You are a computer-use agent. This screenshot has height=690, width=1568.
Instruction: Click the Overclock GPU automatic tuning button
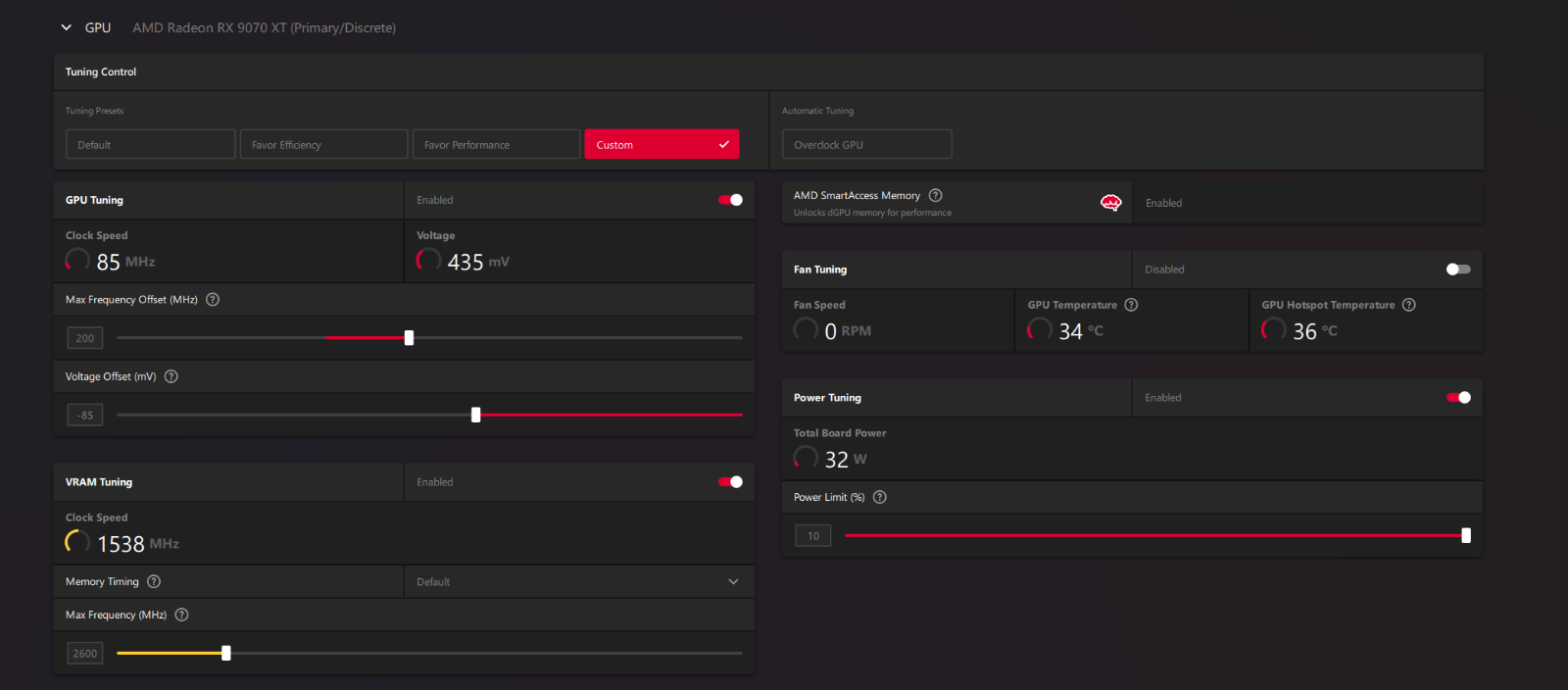click(x=866, y=144)
